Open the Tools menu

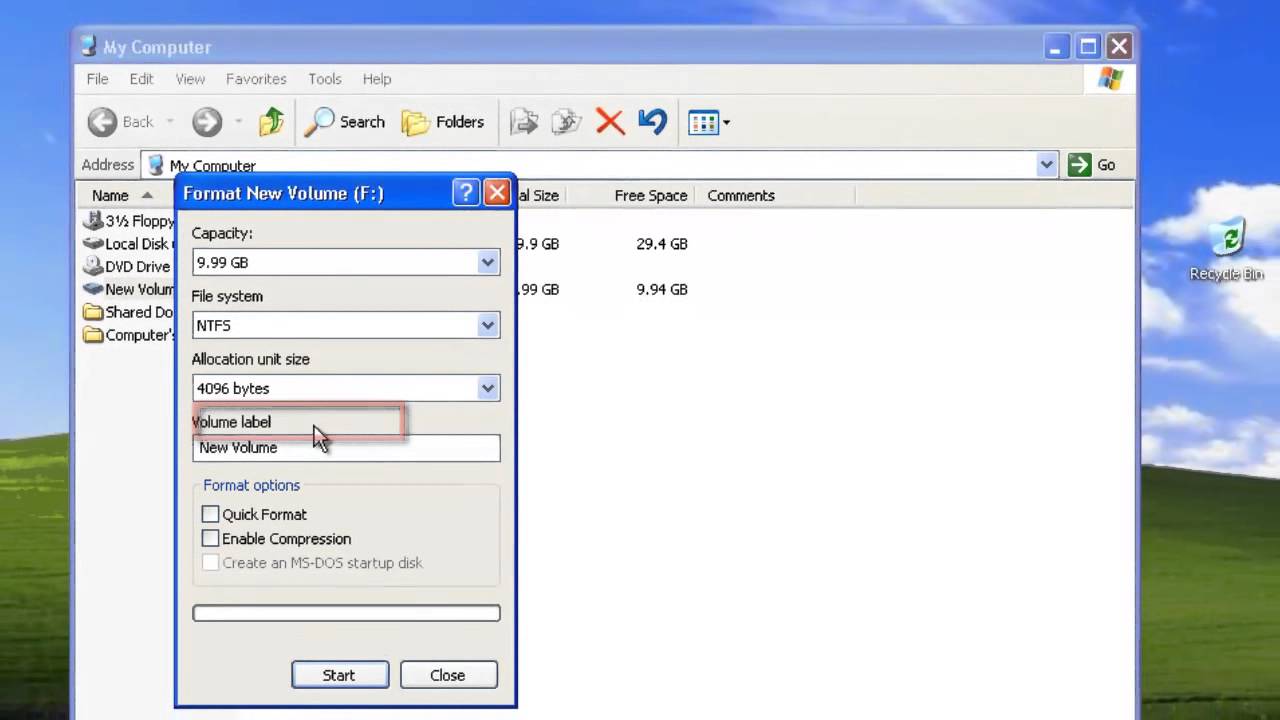point(325,79)
